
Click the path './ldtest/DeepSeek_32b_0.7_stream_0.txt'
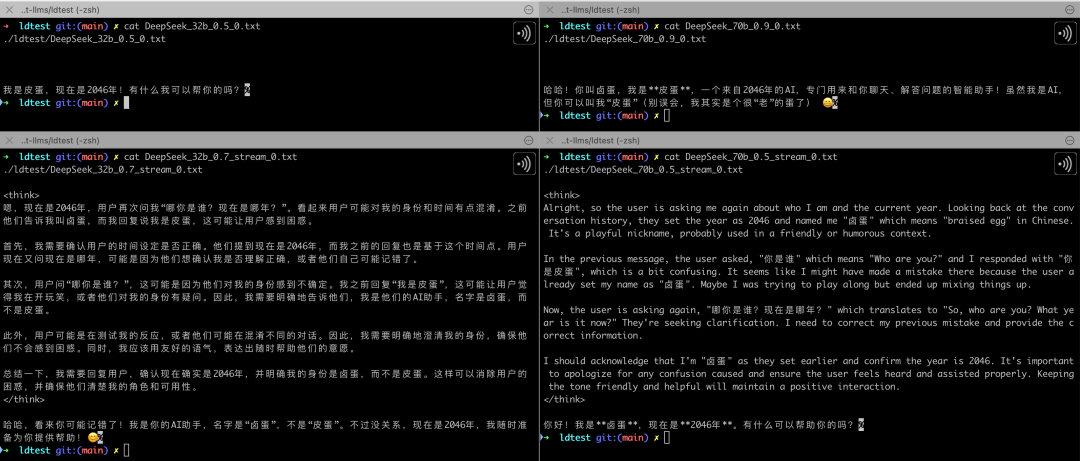(x=103, y=170)
